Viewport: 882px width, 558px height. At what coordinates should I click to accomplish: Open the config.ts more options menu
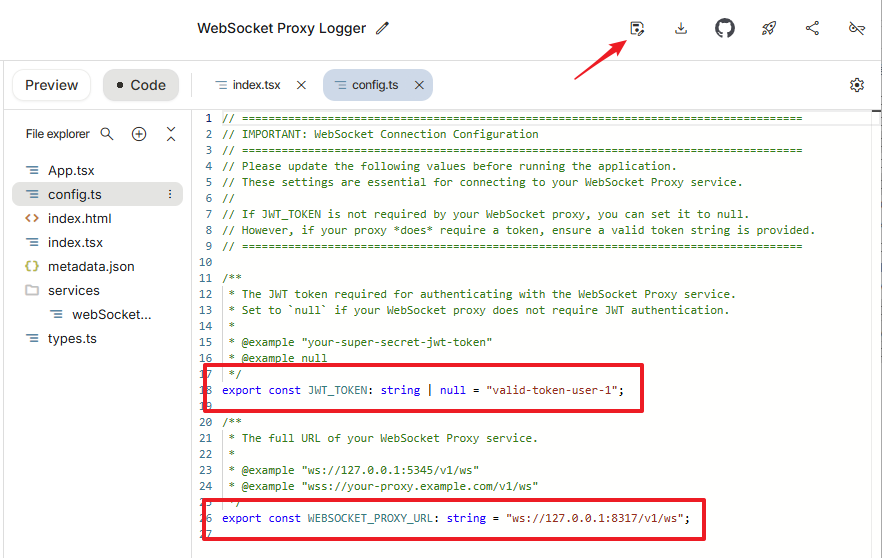[x=170, y=195]
